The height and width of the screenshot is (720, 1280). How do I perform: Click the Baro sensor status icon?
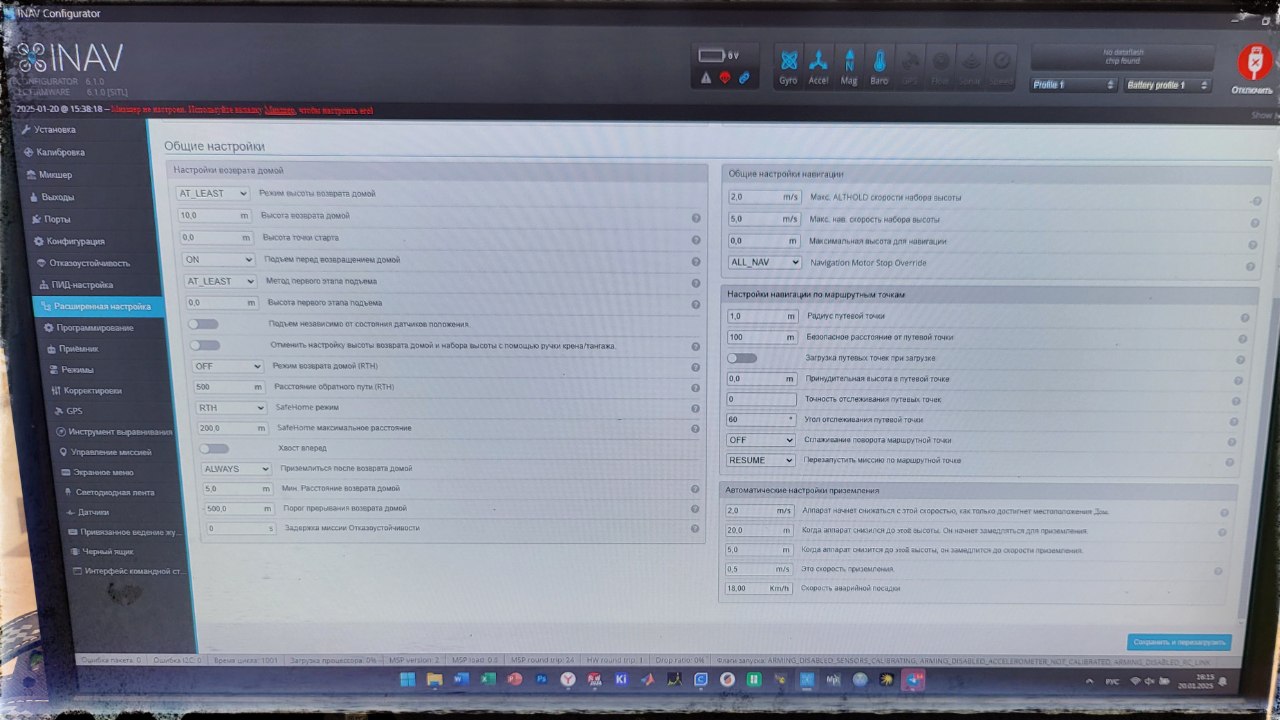coord(879,65)
